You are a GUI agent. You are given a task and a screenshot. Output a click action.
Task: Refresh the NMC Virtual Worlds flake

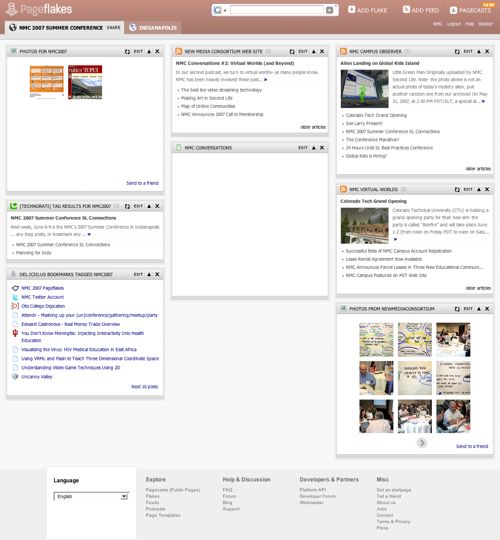pyautogui.click(x=457, y=189)
